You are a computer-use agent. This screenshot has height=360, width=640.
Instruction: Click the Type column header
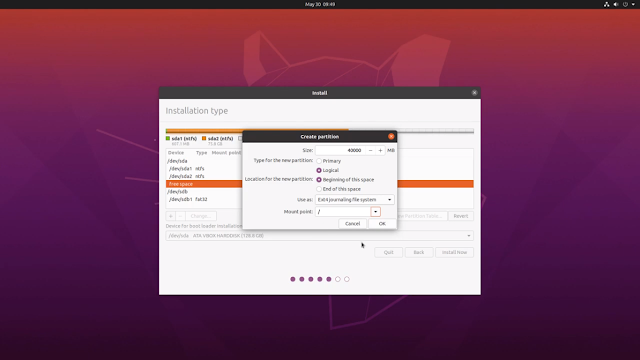pos(202,153)
